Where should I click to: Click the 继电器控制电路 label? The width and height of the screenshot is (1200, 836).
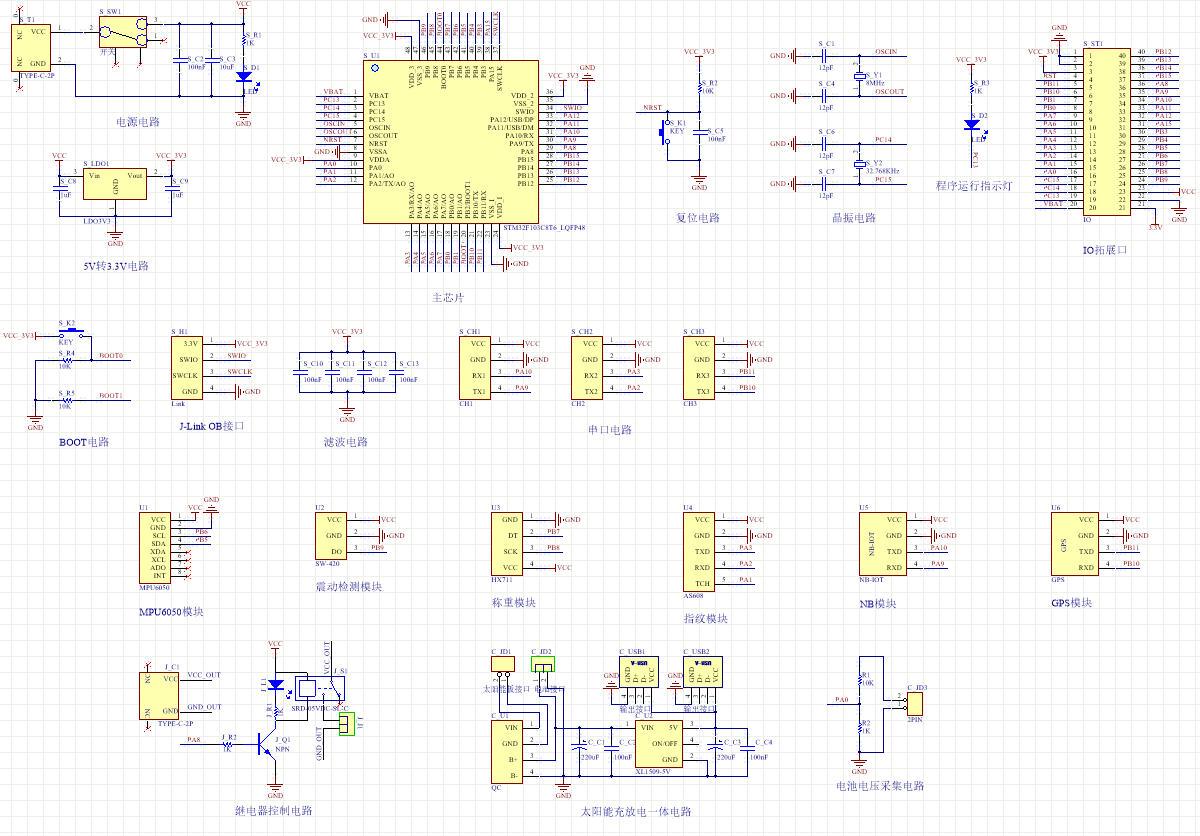click(274, 811)
